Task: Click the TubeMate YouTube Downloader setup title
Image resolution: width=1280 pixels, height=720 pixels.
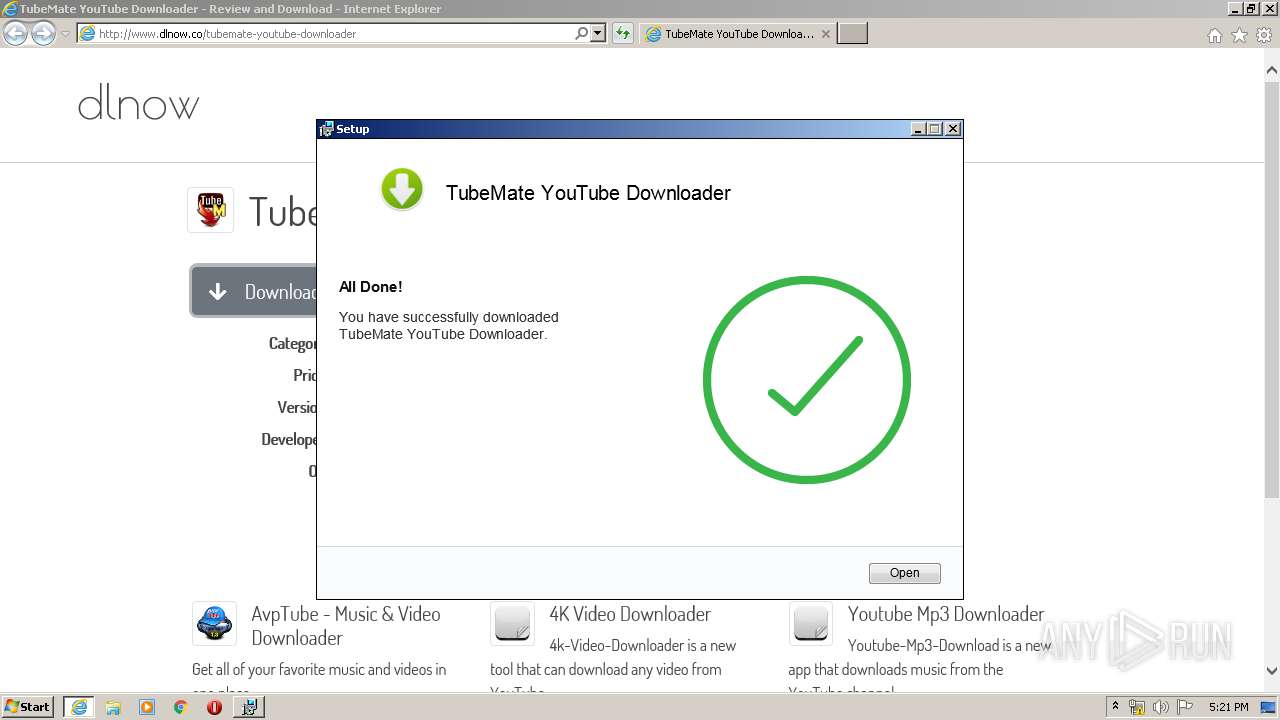Action: (588, 193)
